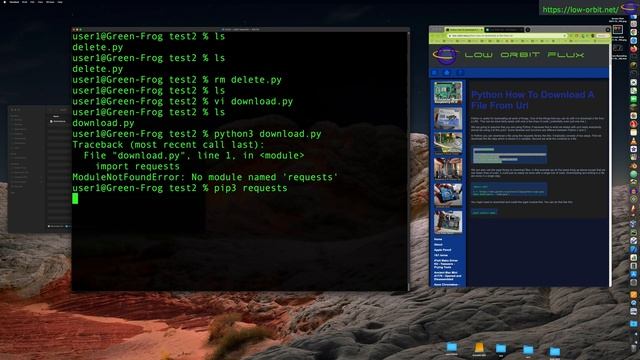Click the small link button below the article text
The image size is (640, 360).
[x=484, y=212]
